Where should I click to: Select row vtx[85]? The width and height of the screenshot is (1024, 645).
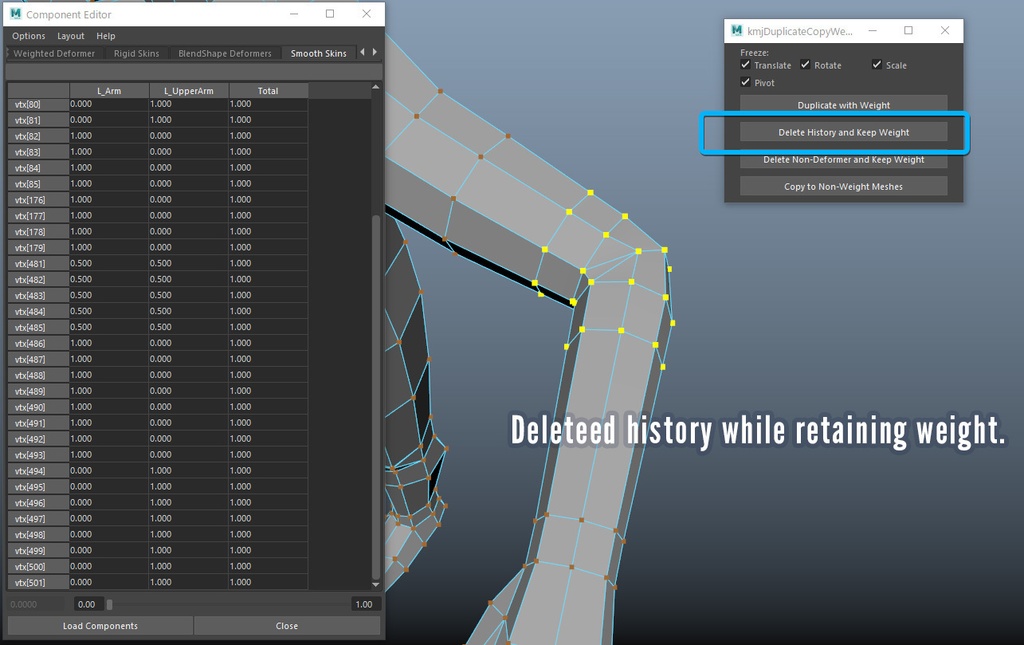pyautogui.click(x=38, y=184)
